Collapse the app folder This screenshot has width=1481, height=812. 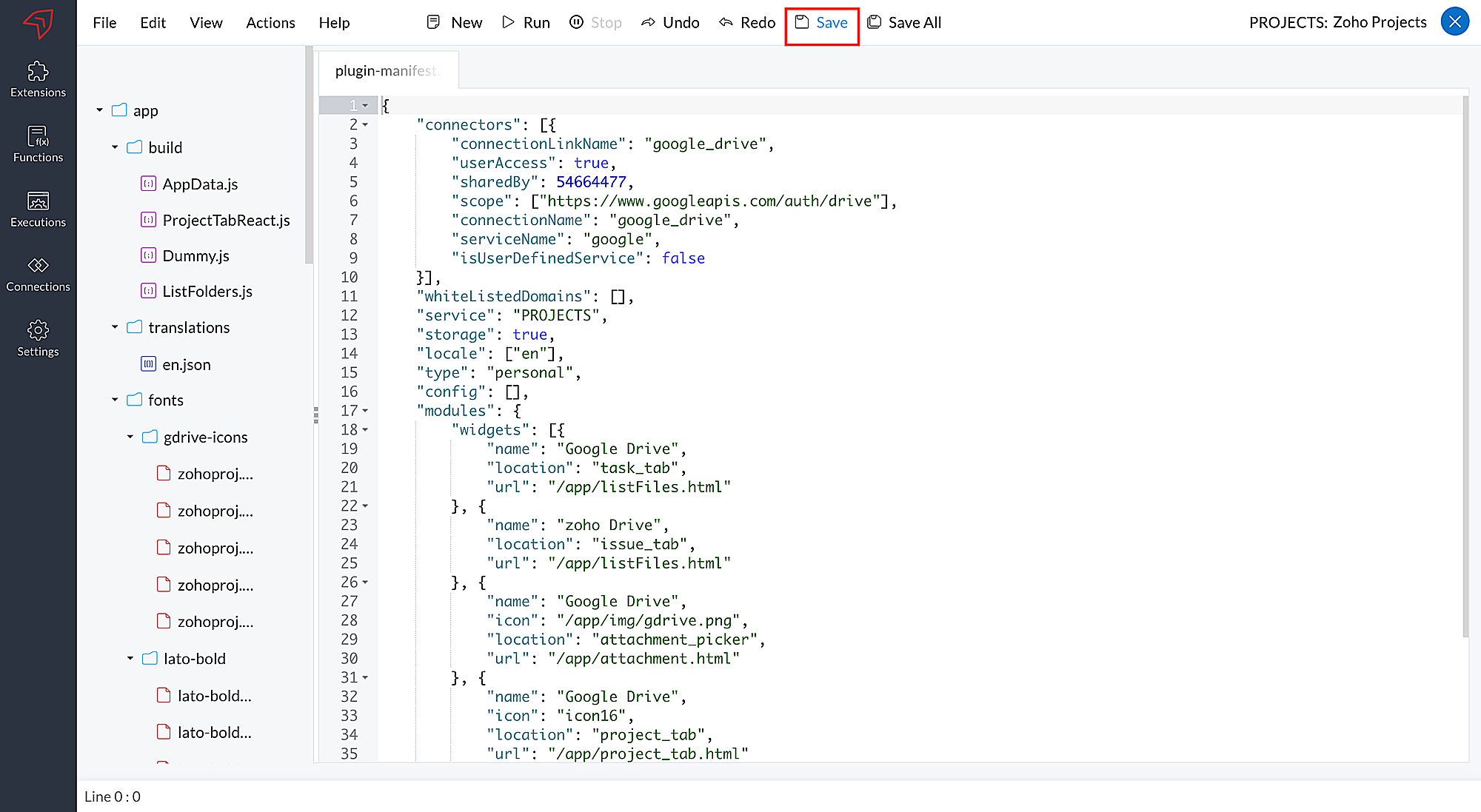[100, 110]
